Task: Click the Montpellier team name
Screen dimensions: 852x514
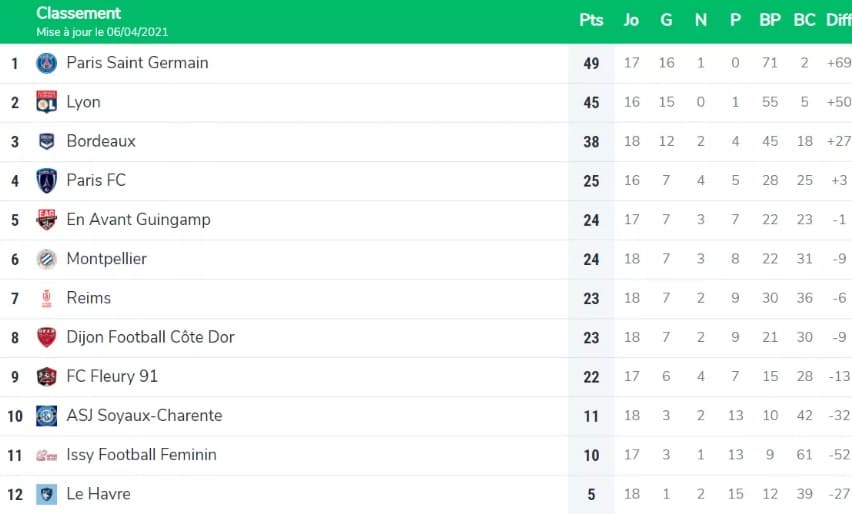Action: coord(106,259)
